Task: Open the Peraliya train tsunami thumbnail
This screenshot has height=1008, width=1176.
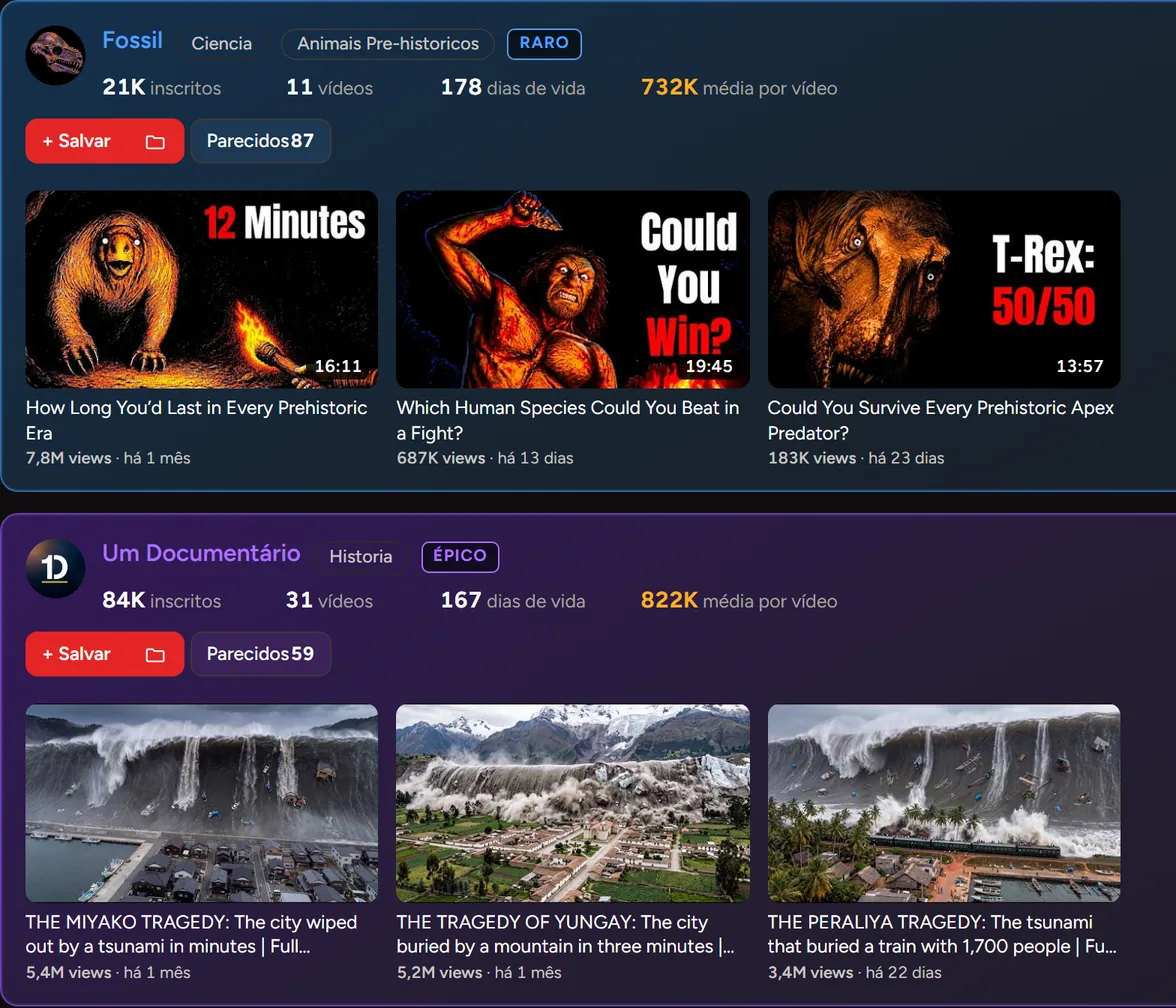Action: click(x=944, y=802)
